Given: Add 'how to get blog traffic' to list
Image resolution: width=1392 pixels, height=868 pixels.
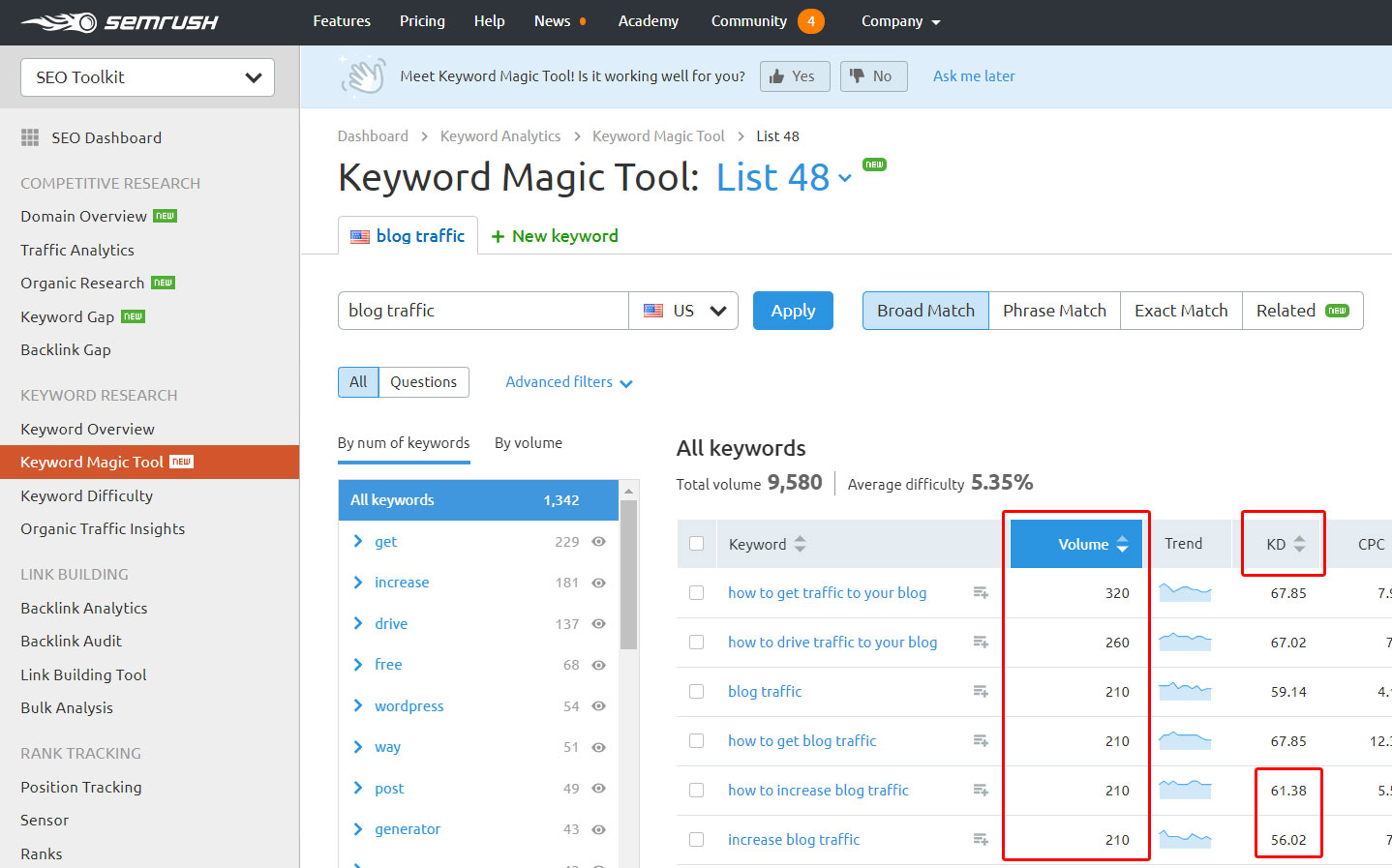Looking at the screenshot, I should (981, 740).
